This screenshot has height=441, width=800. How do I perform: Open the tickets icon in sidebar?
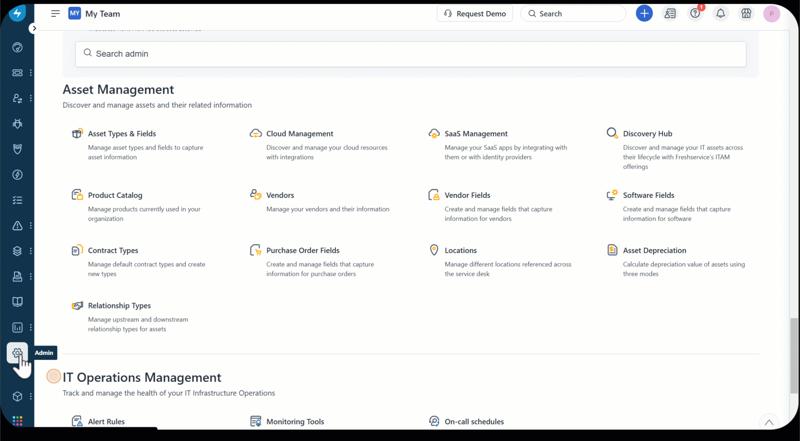pos(17,72)
